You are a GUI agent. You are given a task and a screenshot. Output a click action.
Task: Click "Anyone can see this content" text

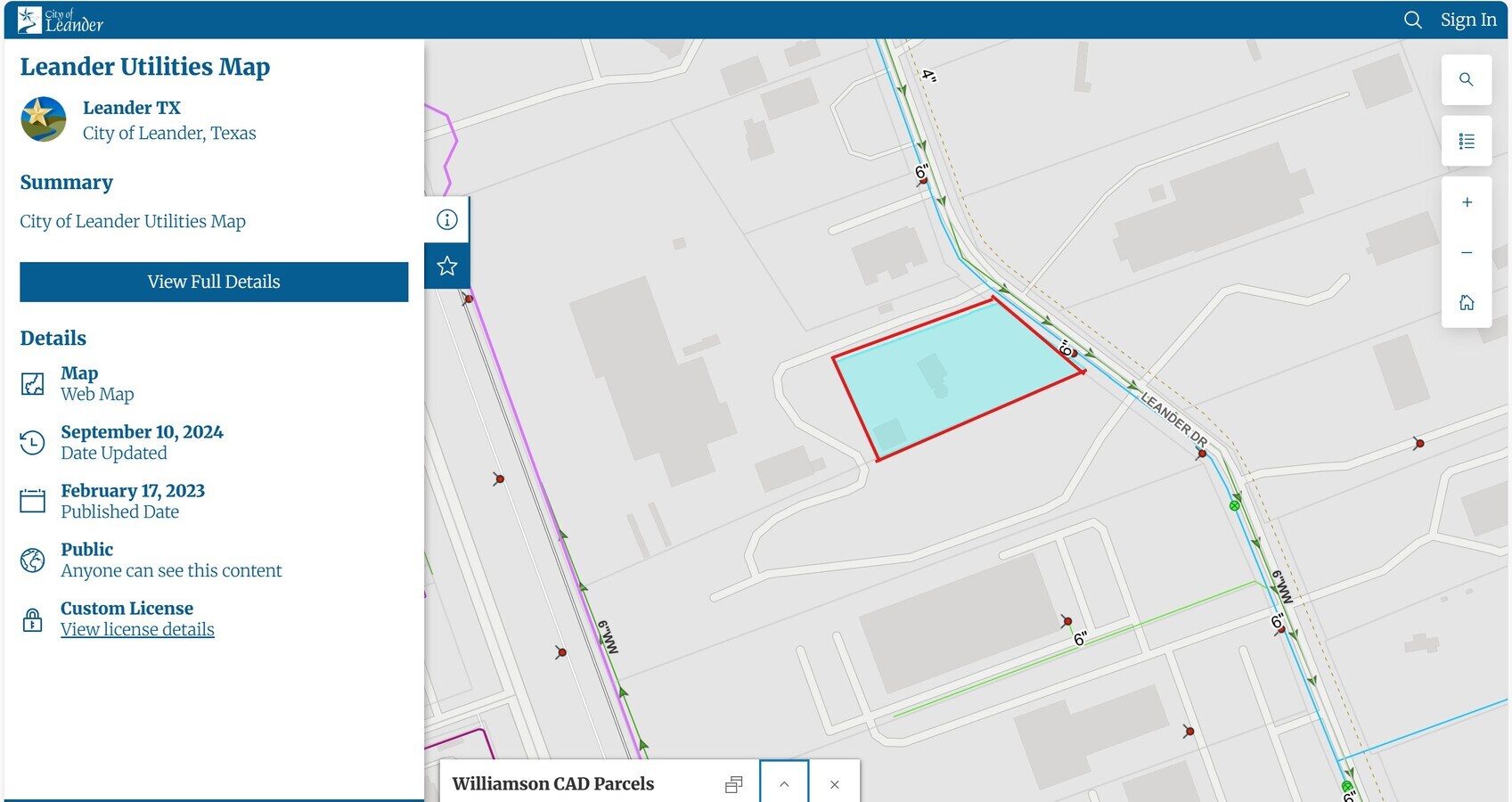tap(171, 570)
